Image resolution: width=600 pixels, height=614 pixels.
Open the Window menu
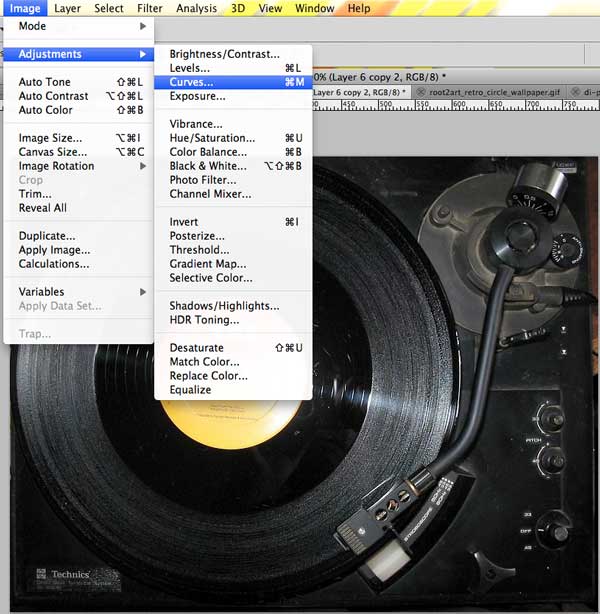pos(314,8)
